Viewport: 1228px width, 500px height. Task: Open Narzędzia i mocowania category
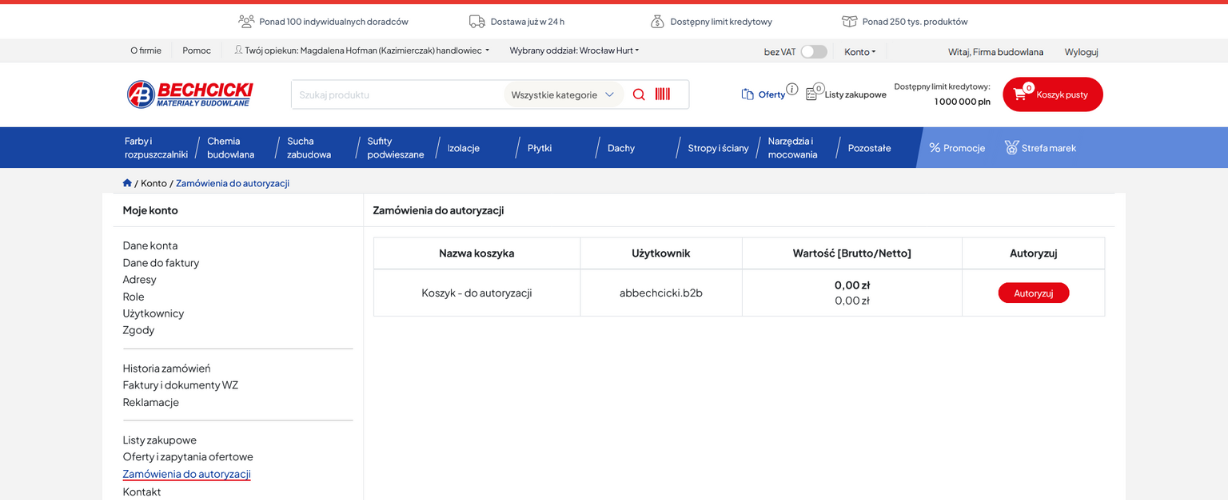click(x=793, y=148)
